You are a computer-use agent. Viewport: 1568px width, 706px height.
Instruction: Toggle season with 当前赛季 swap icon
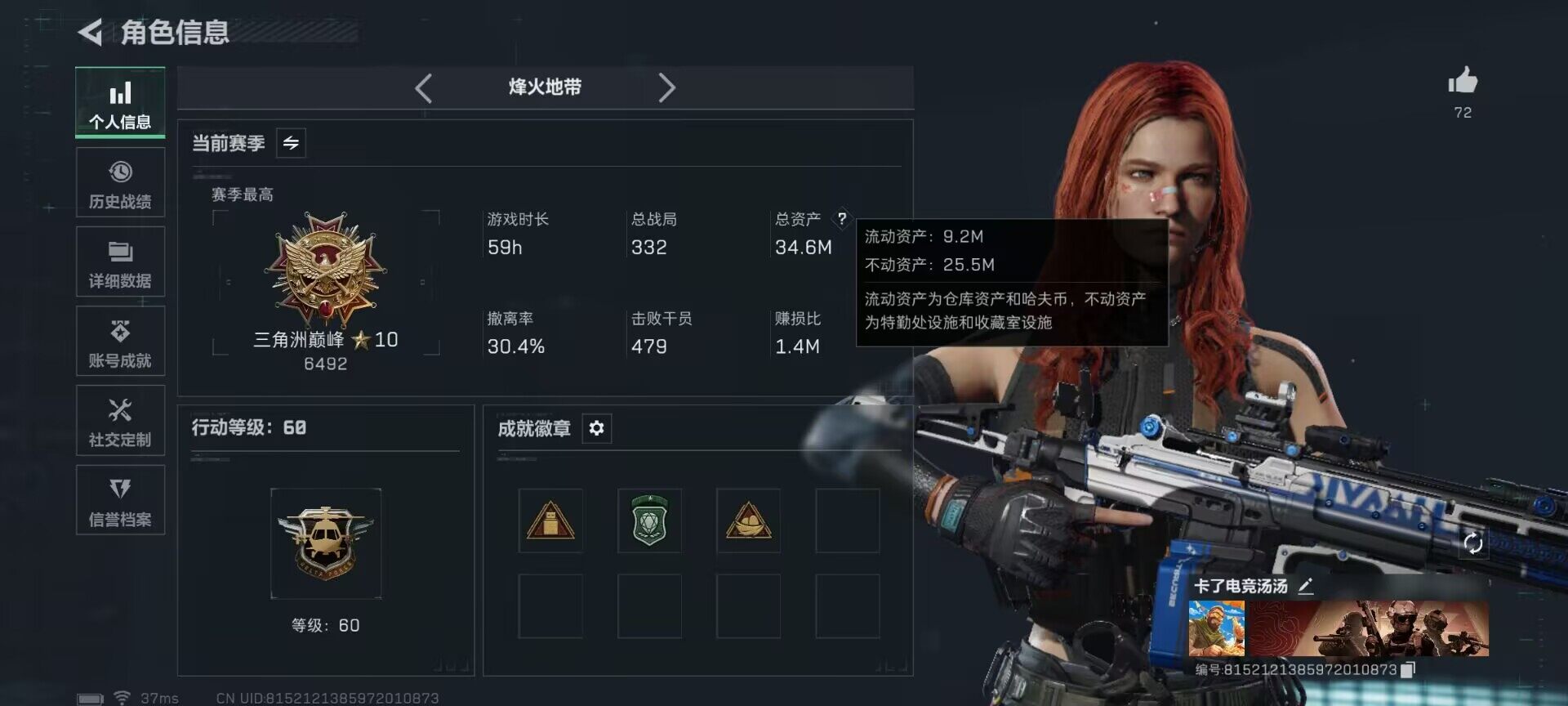tap(291, 143)
